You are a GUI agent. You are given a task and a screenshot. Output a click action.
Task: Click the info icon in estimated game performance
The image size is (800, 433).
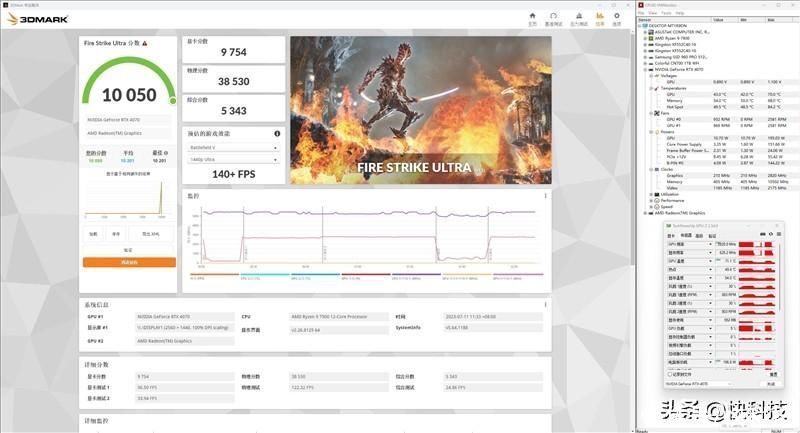click(x=277, y=134)
